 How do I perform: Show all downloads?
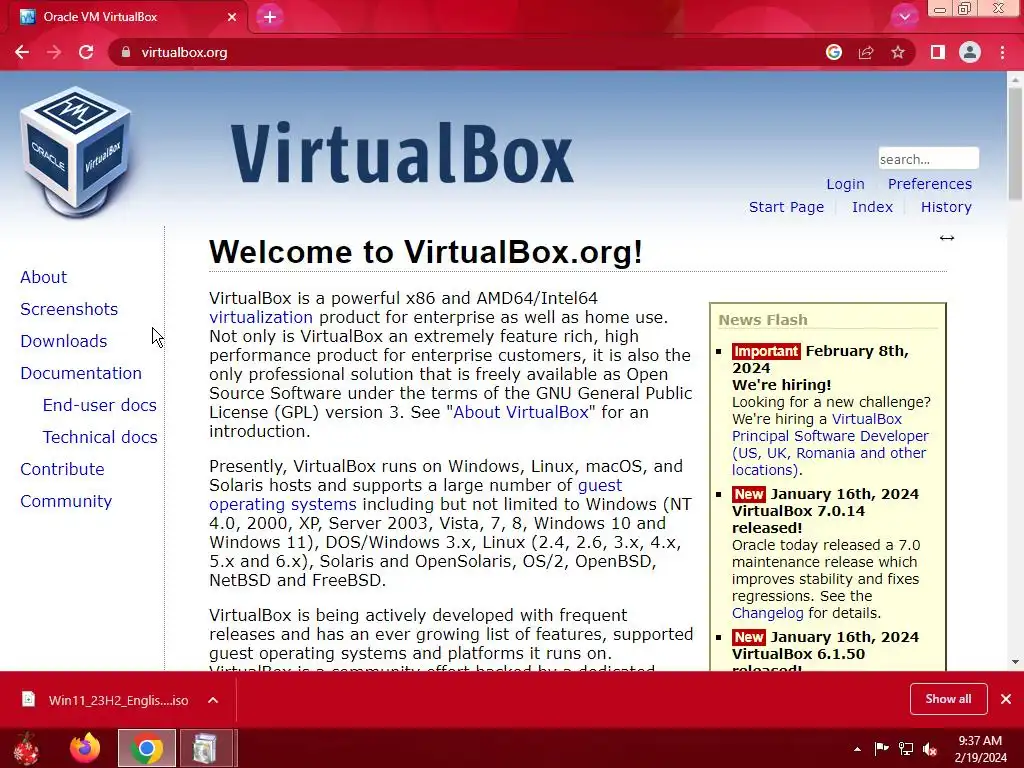tap(948, 699)
